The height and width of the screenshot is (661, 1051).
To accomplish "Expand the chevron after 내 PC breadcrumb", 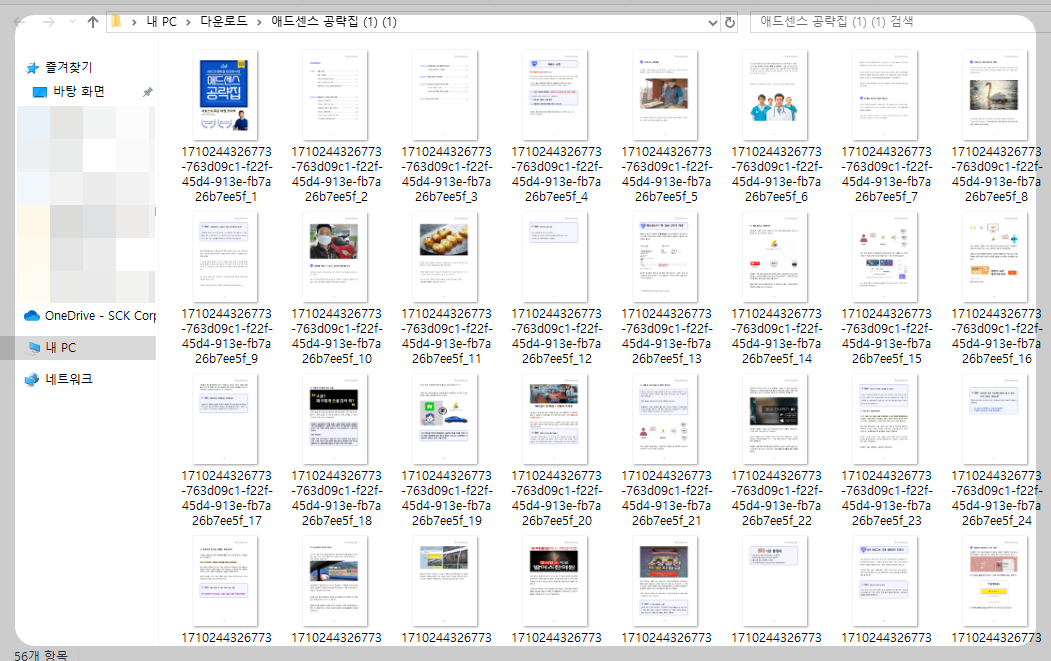I will point(188,22).
